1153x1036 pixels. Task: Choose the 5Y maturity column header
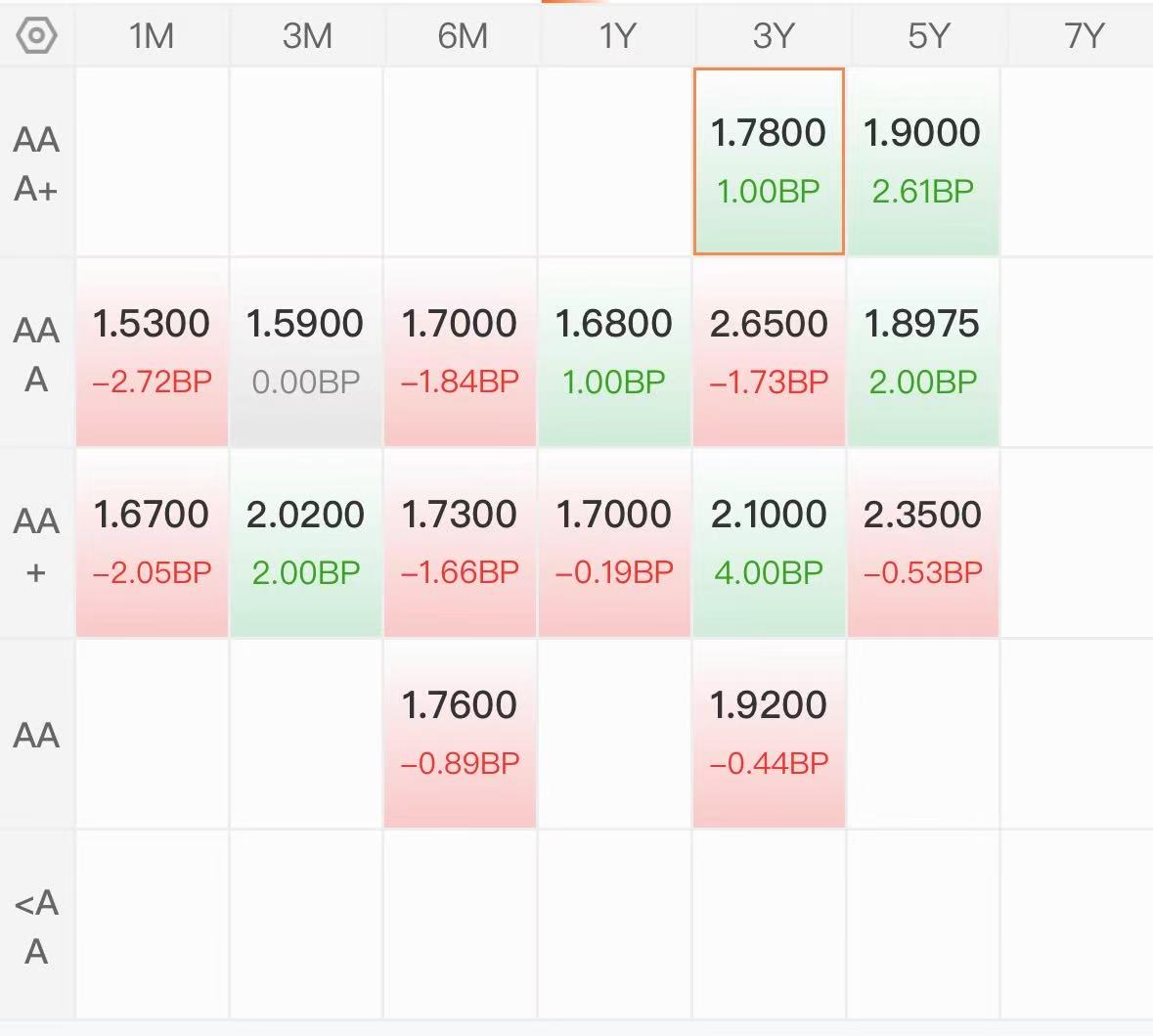928,36
